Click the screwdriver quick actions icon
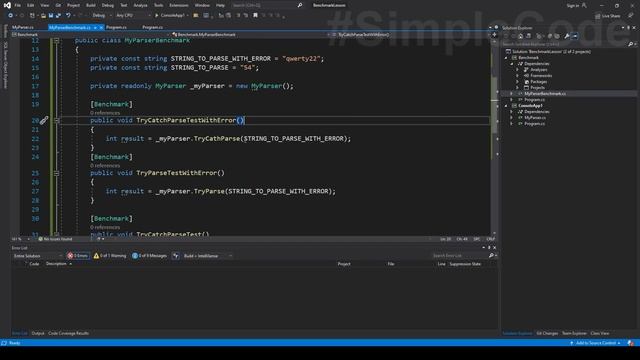Image resolution: width=640 pixels, height=360 pixels. (44, 120)
